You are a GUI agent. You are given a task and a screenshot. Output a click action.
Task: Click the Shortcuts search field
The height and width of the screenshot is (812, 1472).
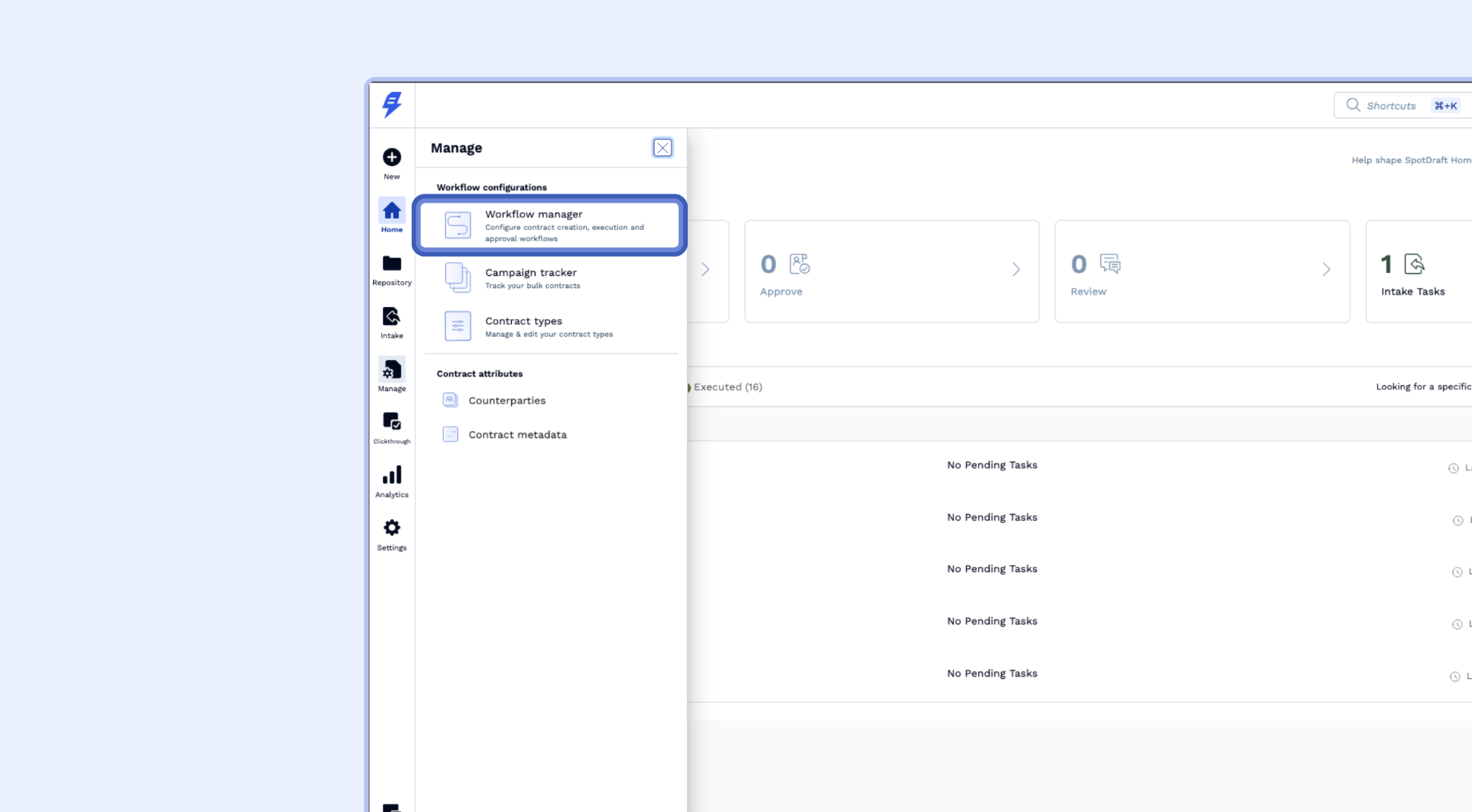[1391, 106]
